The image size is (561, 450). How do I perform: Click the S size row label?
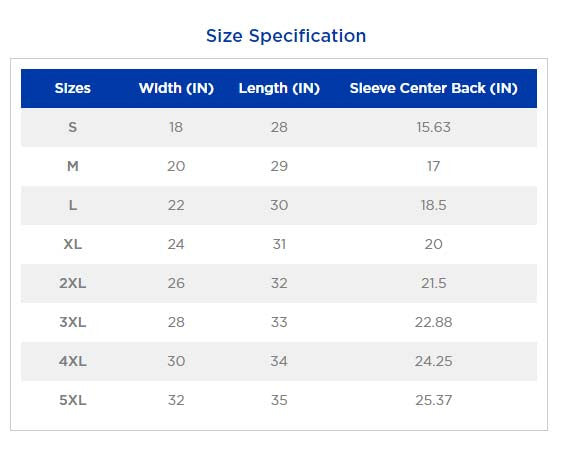(x=73, y=127)
